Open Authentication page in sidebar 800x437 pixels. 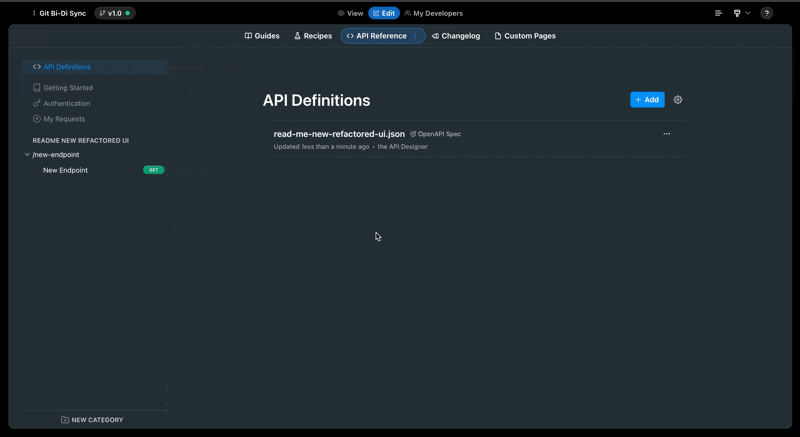(61, 104)
